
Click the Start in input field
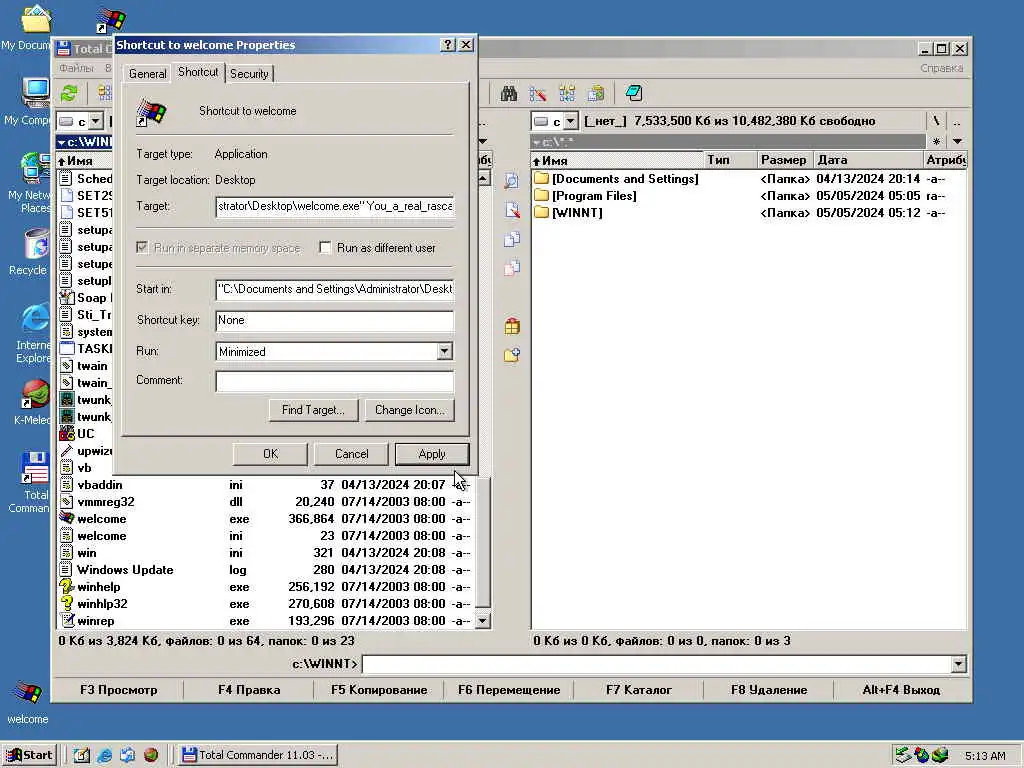pos(334,289)
